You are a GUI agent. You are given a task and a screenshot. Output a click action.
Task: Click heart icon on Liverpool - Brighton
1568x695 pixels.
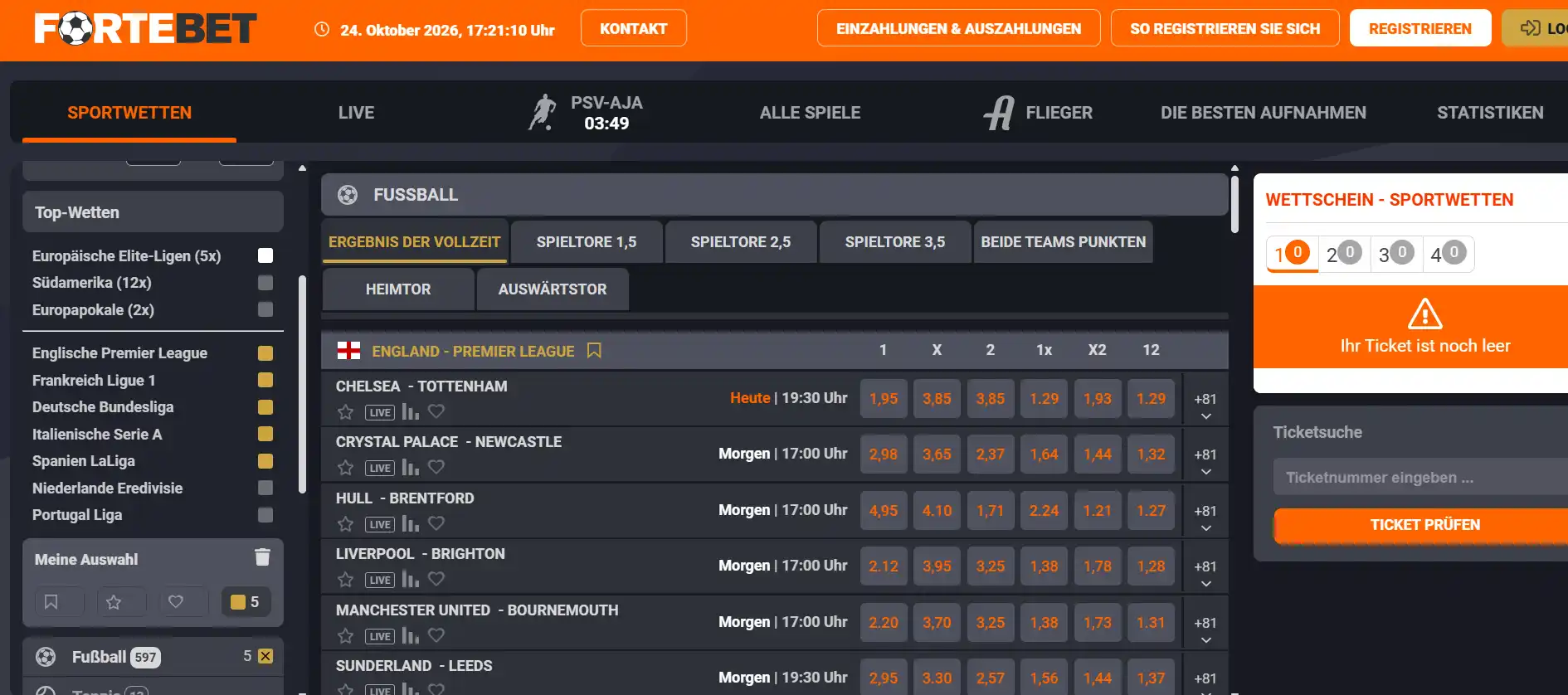436,579
